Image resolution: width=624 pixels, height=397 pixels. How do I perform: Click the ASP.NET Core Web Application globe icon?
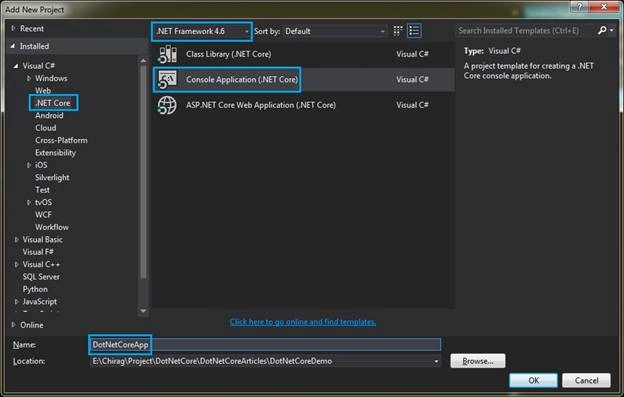pos(167,105)
